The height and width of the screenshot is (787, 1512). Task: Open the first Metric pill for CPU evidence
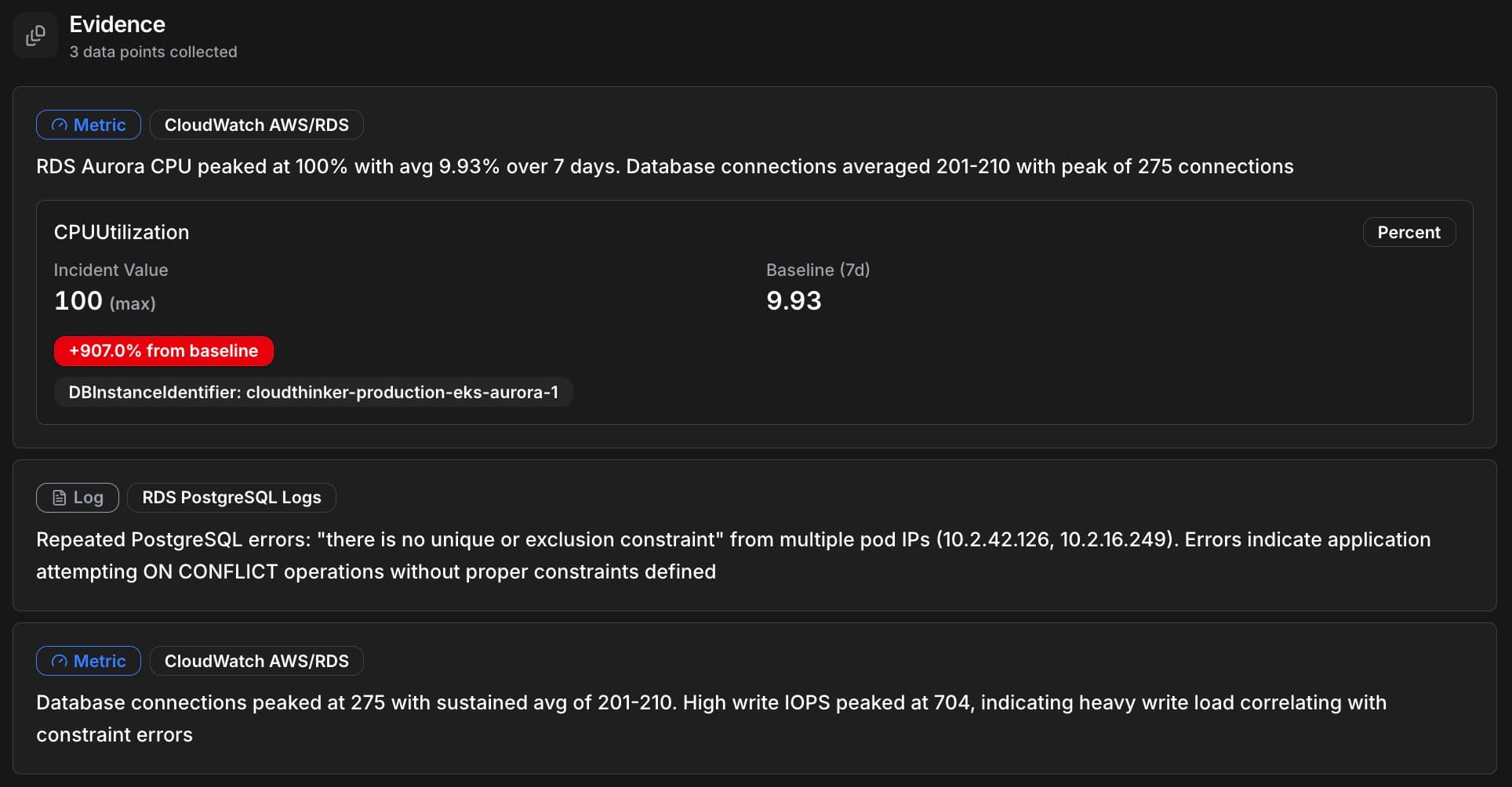click(x=87, y=125)
